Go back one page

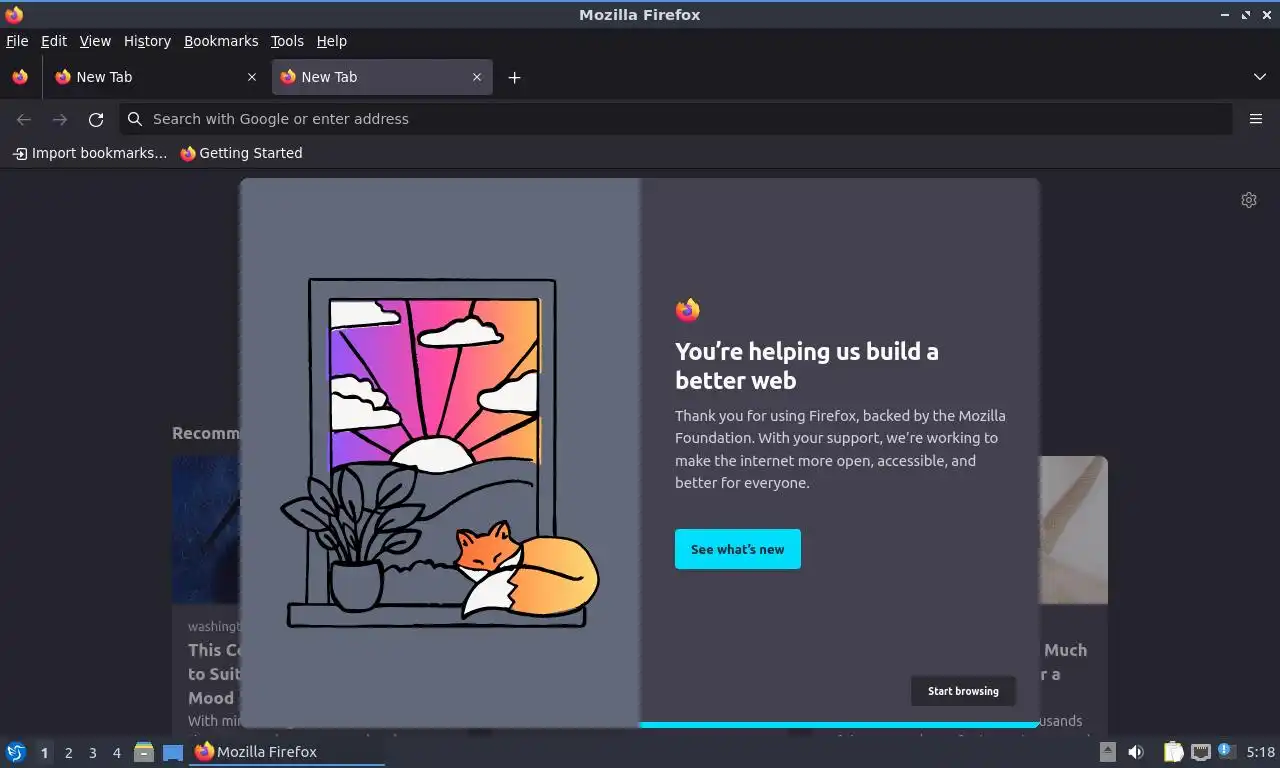[24, 119]
